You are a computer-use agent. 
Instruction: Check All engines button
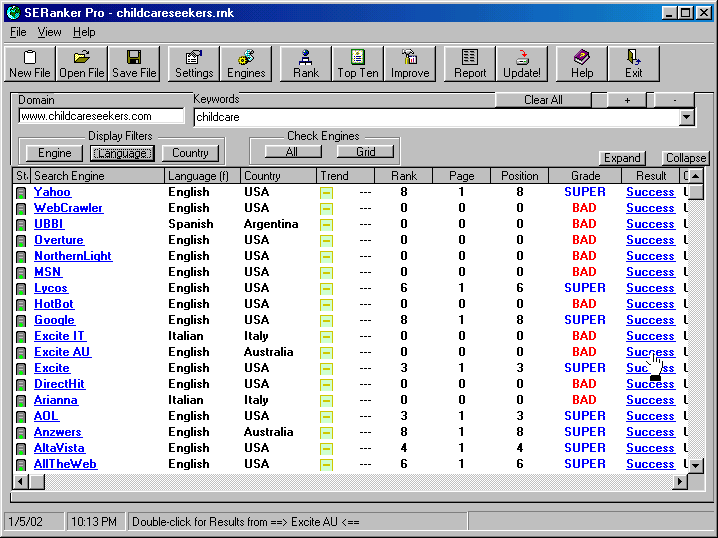[x=293, y=152]
